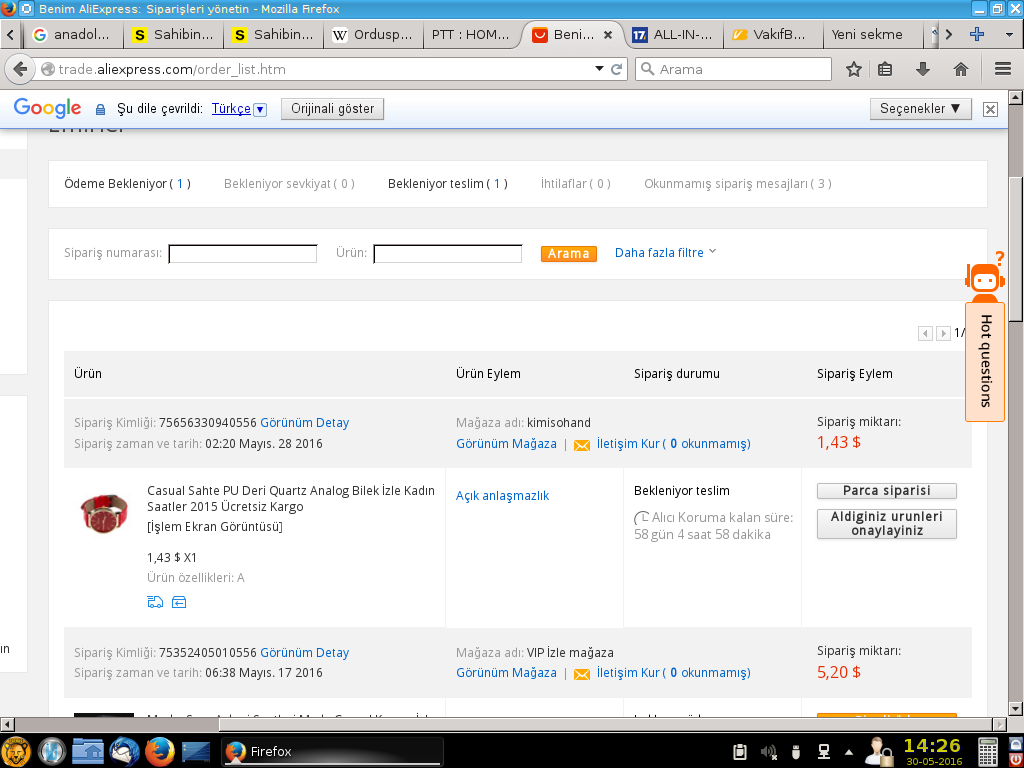This screenshot has height=768, width=1024.
Task: List all tabs with the dropdown arrow
Action: coord(1009,35)
